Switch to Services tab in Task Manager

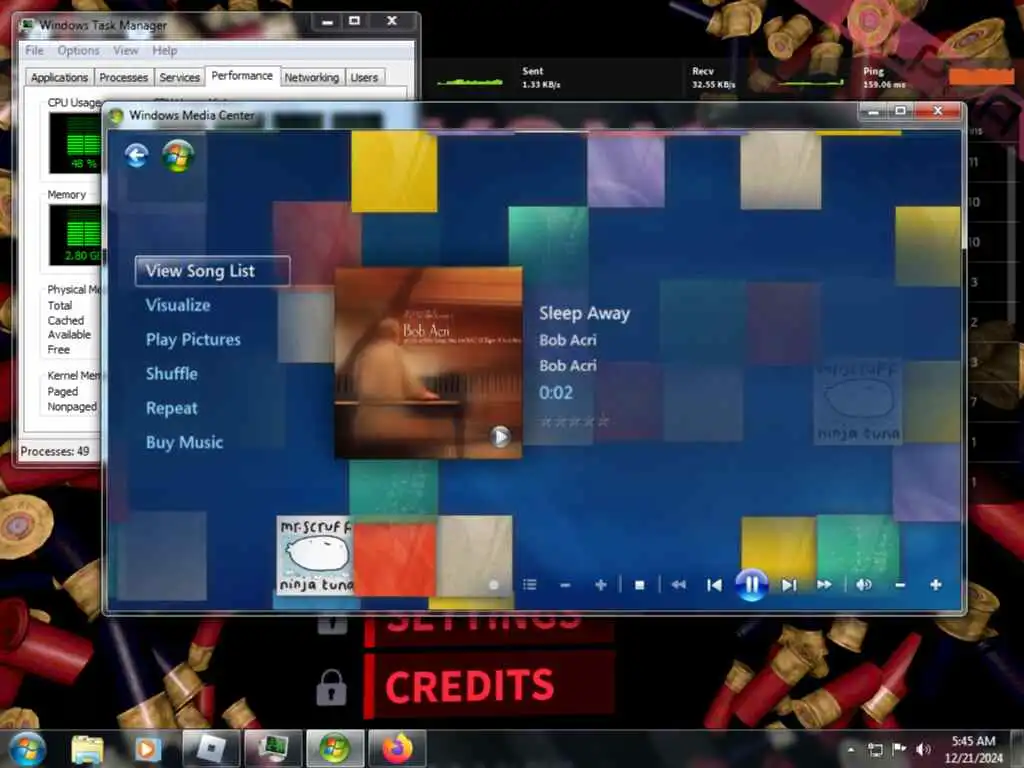click(180, 77)
